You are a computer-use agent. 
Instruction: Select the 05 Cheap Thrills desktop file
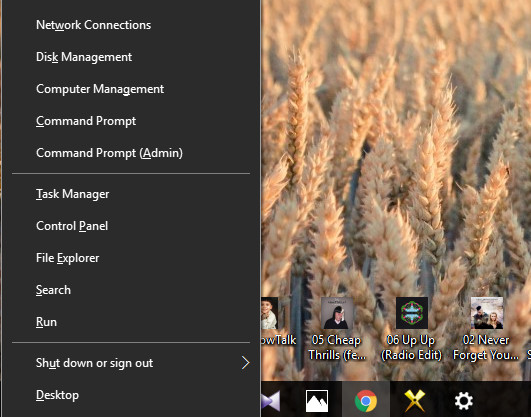[337, 329]
